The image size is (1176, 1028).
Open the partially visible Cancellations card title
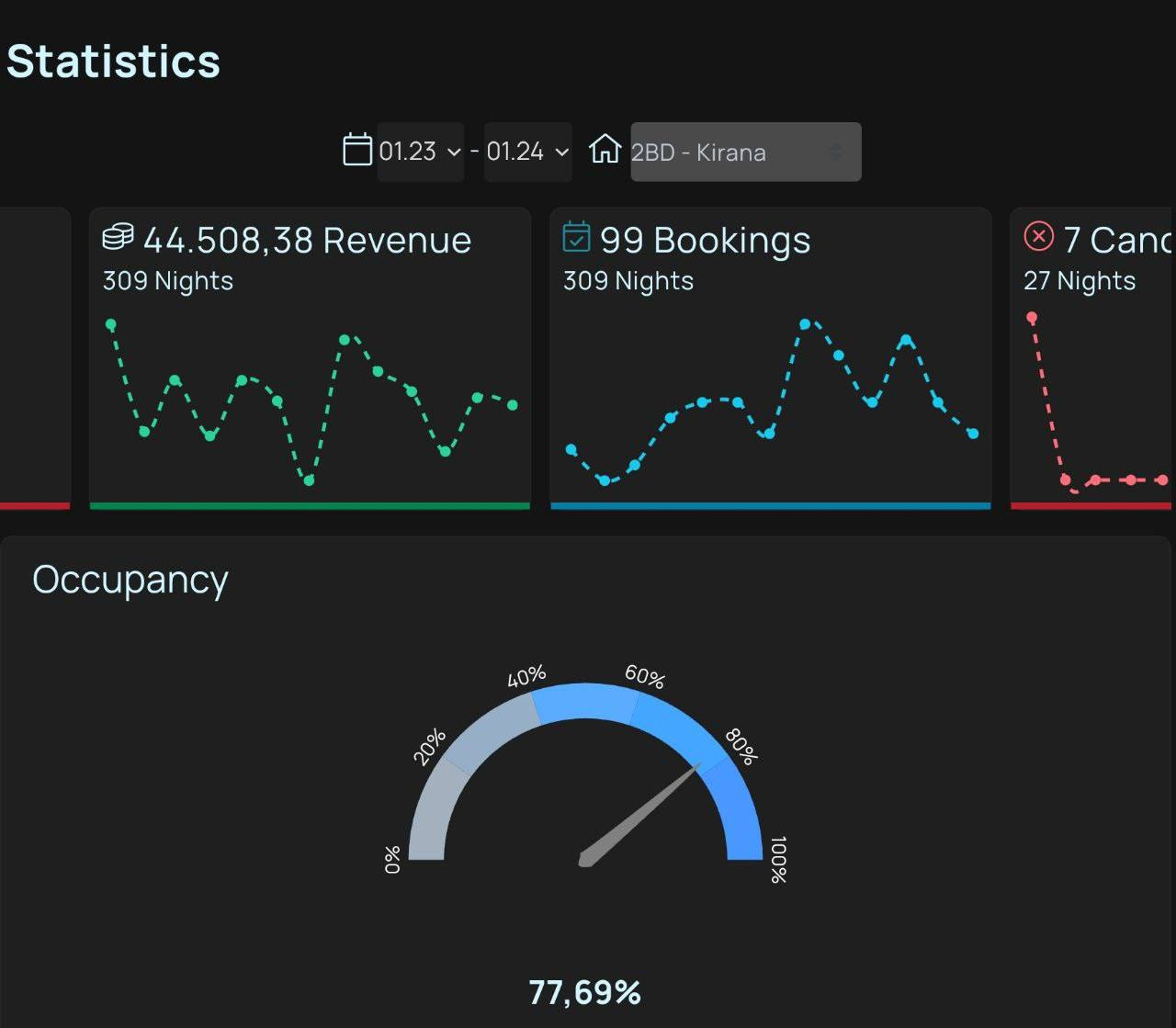(1117, 240)
